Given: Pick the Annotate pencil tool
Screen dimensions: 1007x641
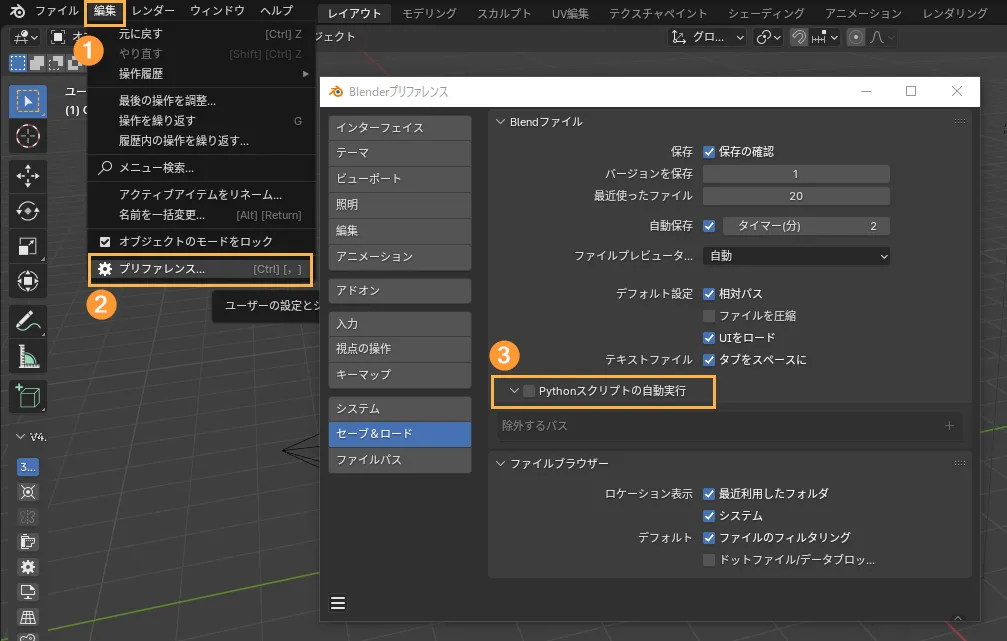Looking at the screenshot, I should (x=28, y=321).
